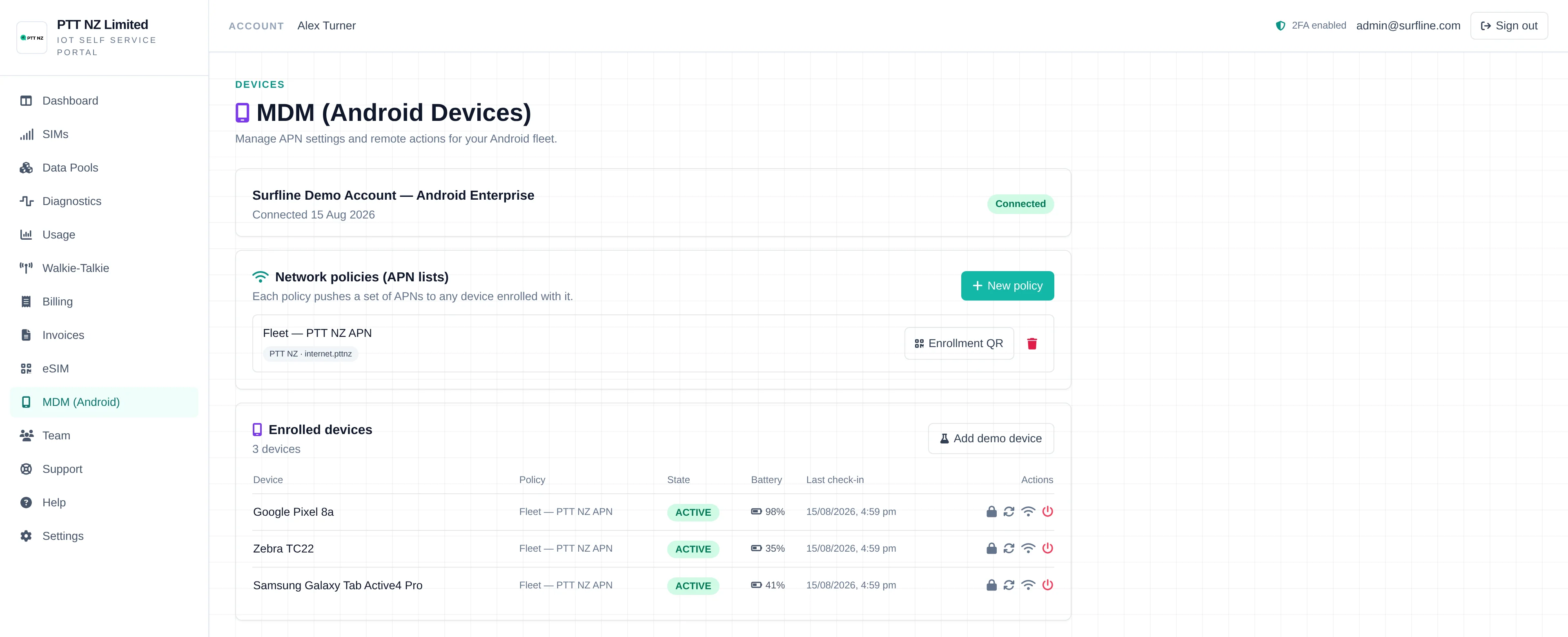Open the eSIM page
The height and width of the screenshot is (637, 1568).
tap(104, 368)
